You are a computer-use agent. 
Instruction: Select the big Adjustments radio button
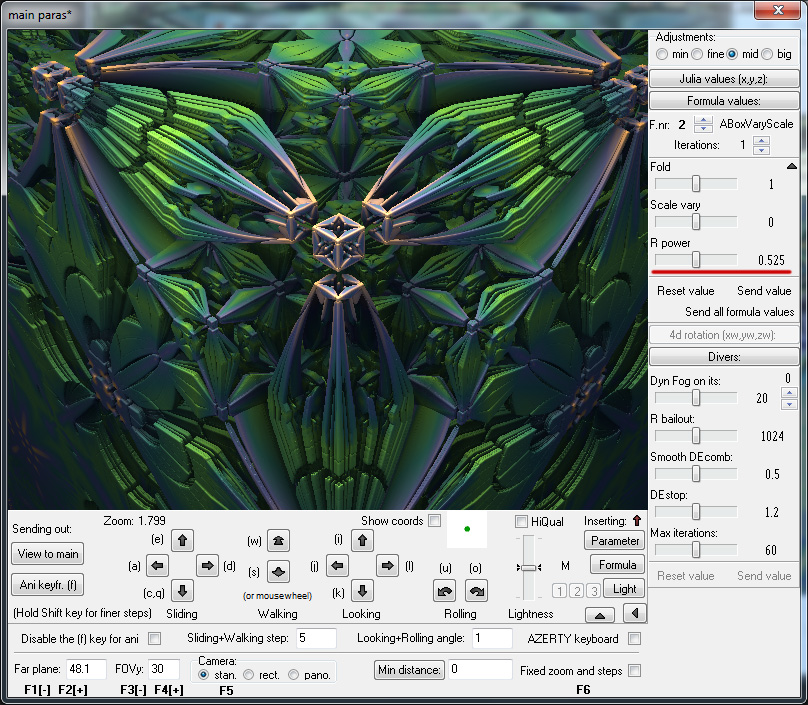765,54
